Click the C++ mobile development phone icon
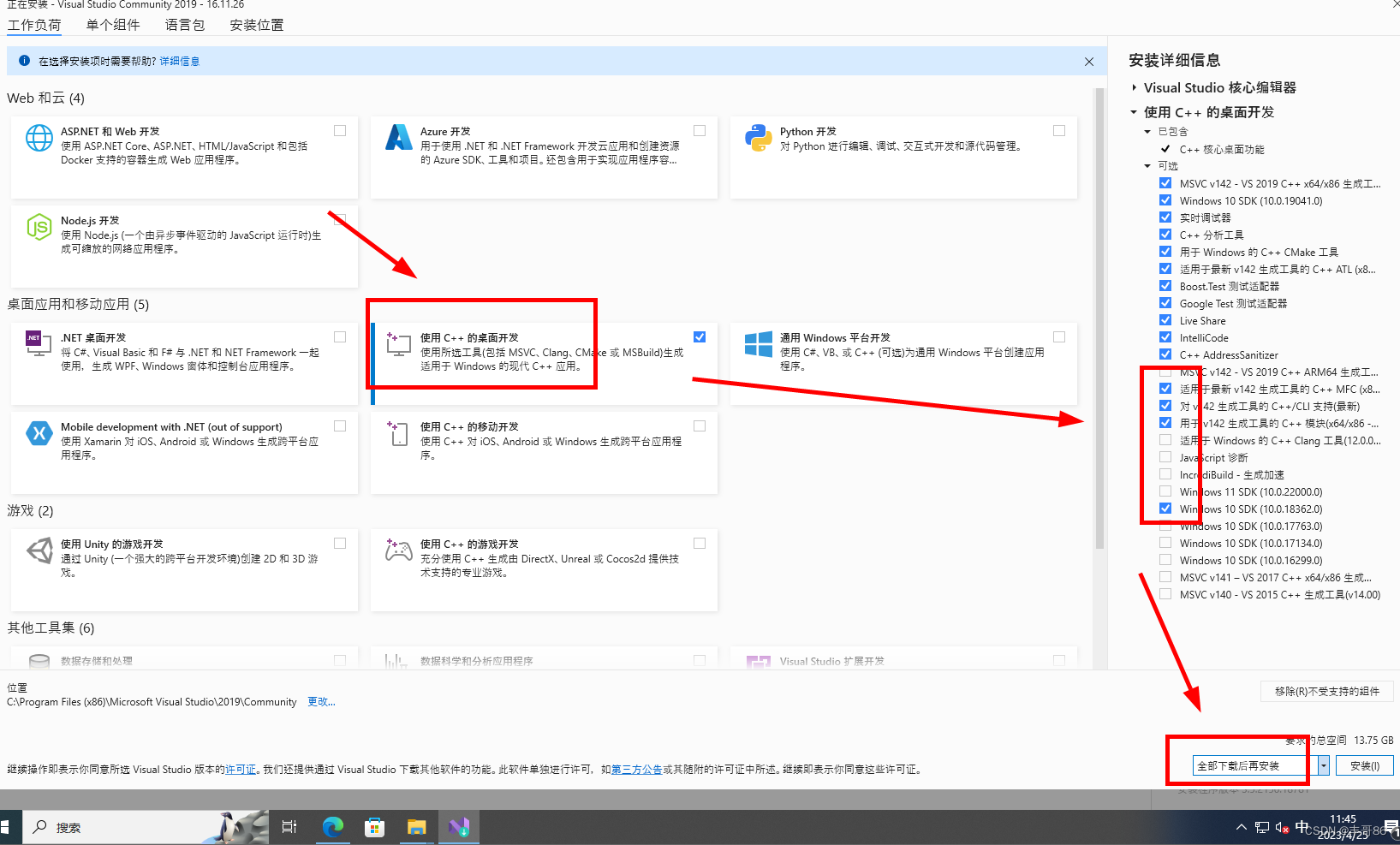This screenshot has width=1400, height=845. (x=399, y=433)
